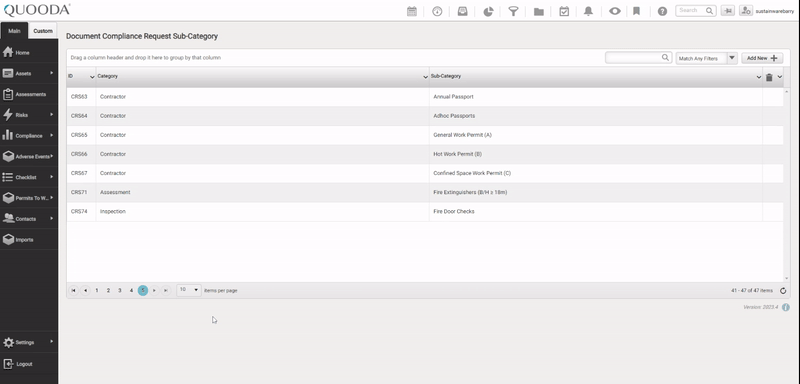Open the pie chart reports icon
Screen dimensions: 800x384
[488, 11]
